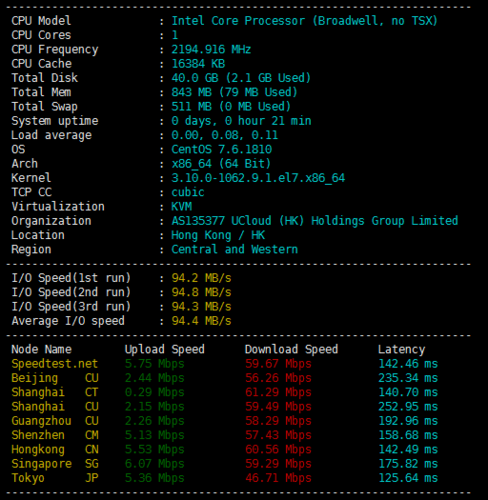The height and width of the screenshot is (500, 488).
Task: Click the Total Disk 40.0 GB value
Action: [x=241, y=78]
